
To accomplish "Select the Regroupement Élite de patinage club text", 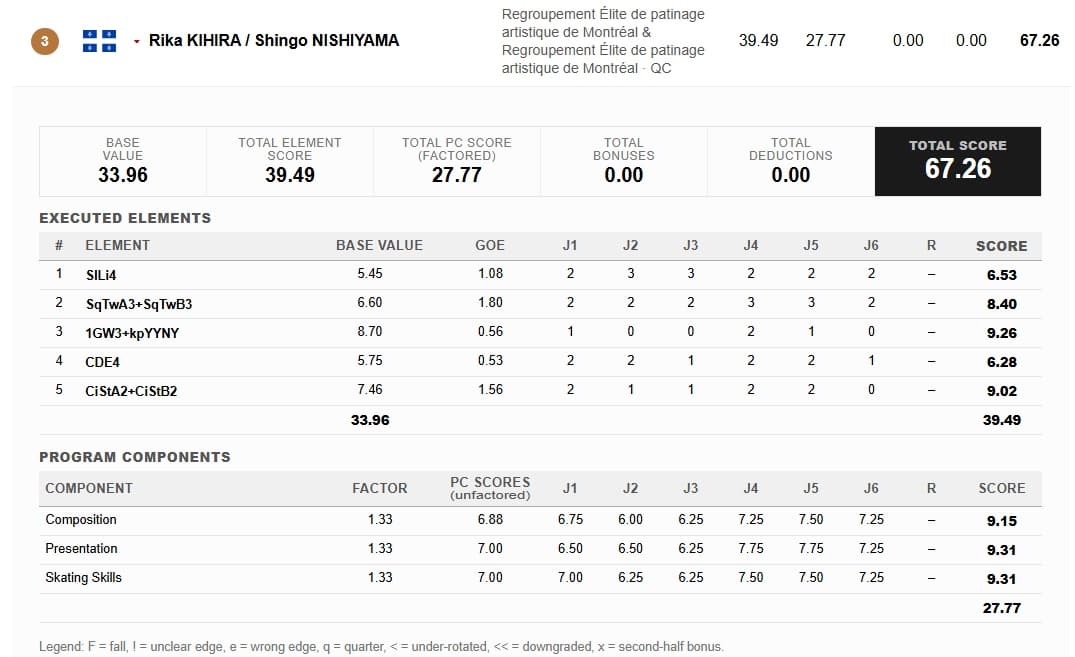I will tap(603, 41).
